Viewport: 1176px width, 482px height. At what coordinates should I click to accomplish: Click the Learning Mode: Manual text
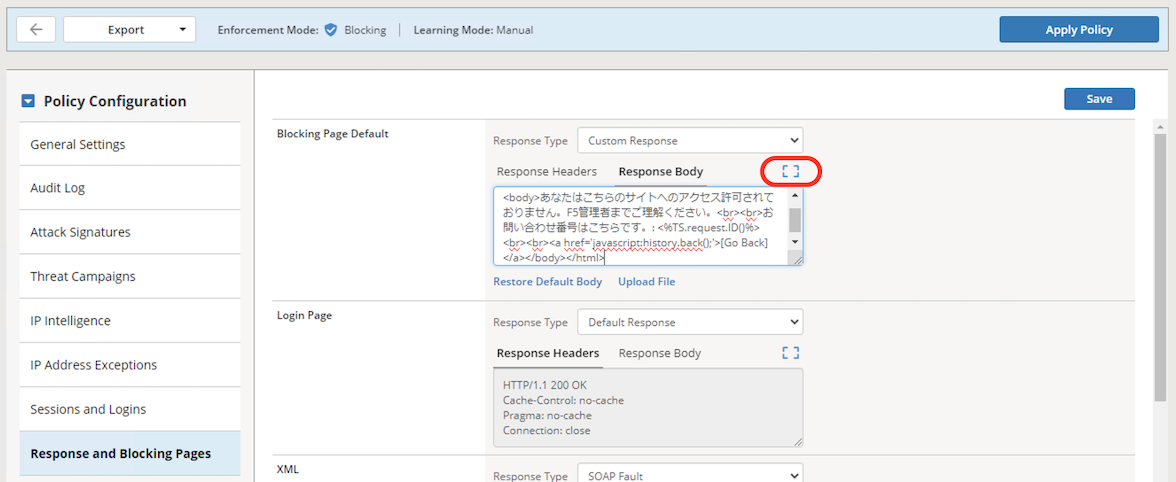(x=473, y=31)
